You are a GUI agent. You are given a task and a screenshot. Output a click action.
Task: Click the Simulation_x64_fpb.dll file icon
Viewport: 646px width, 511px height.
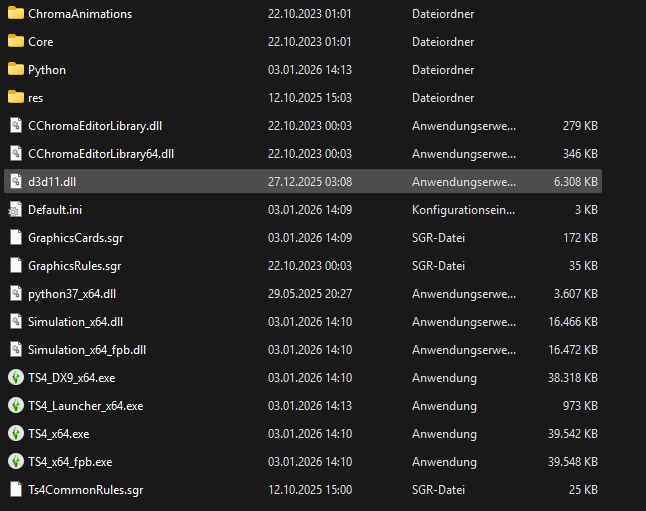coord(16,349)
